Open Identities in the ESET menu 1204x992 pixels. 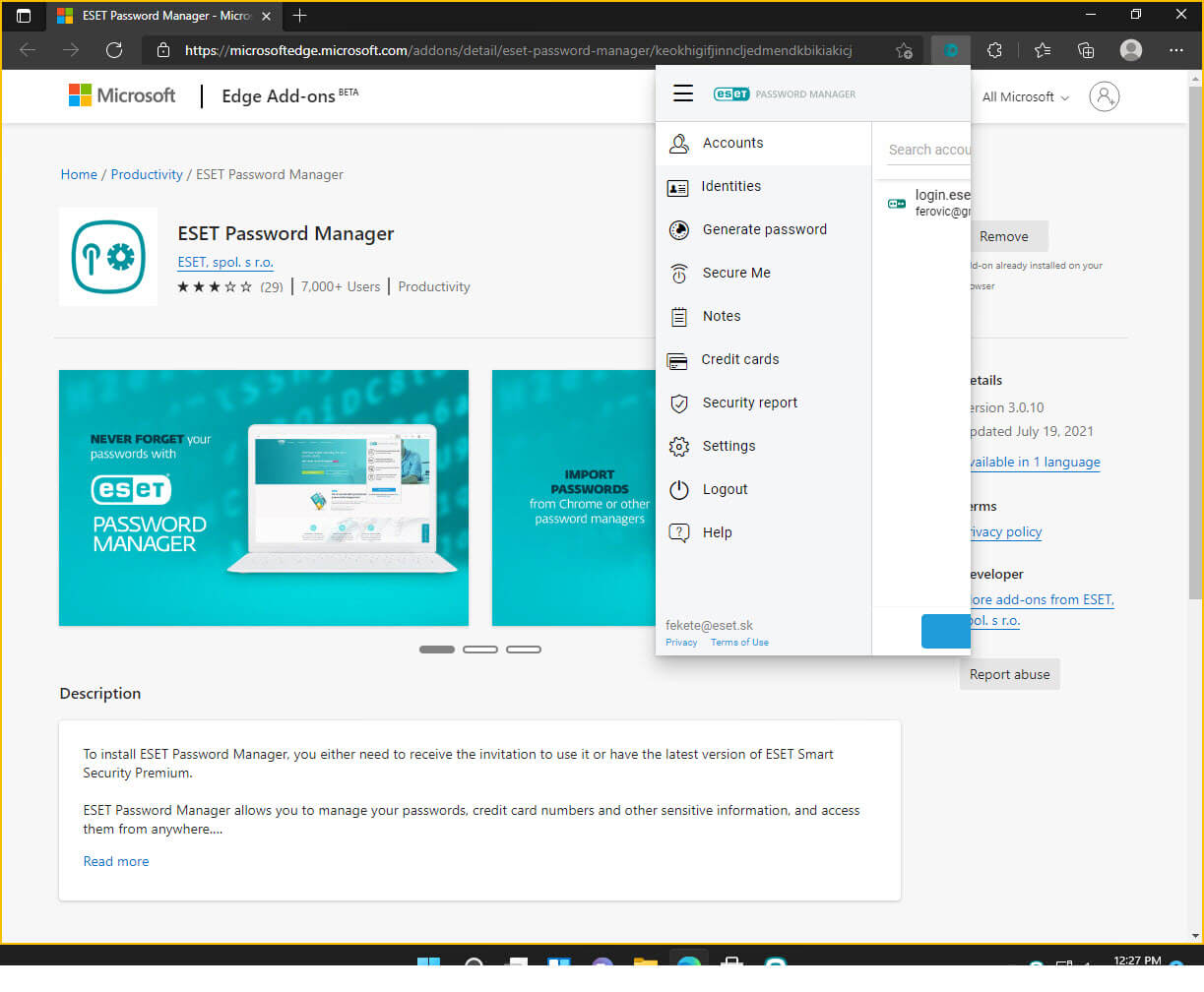[764, 187]
